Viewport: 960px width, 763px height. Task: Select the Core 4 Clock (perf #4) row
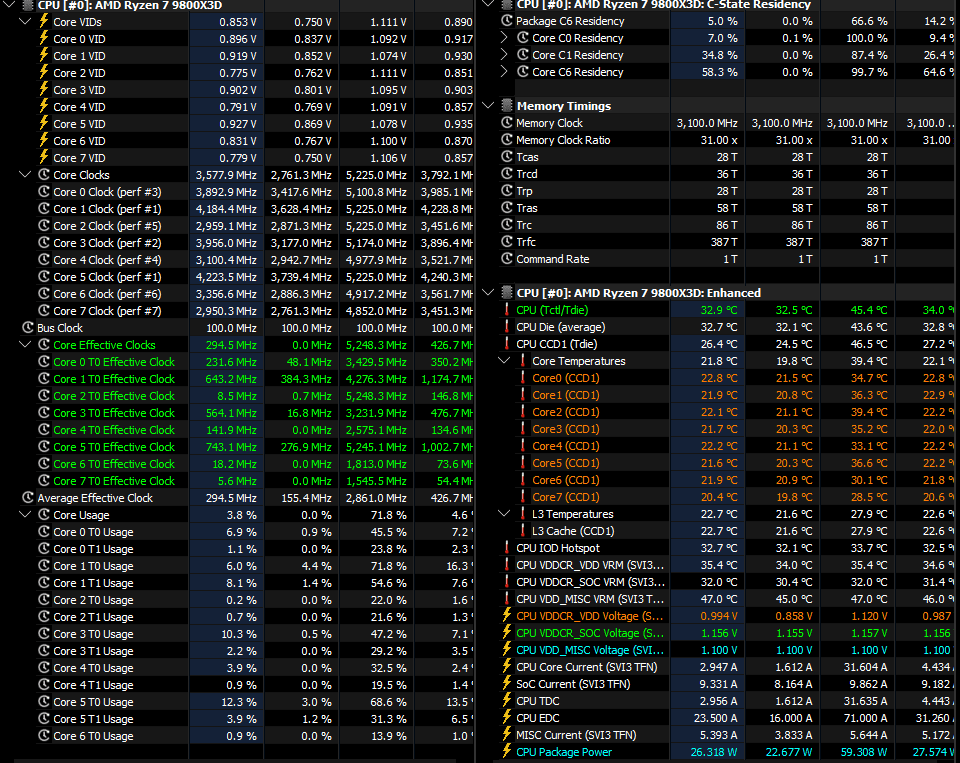pos(238,260)
